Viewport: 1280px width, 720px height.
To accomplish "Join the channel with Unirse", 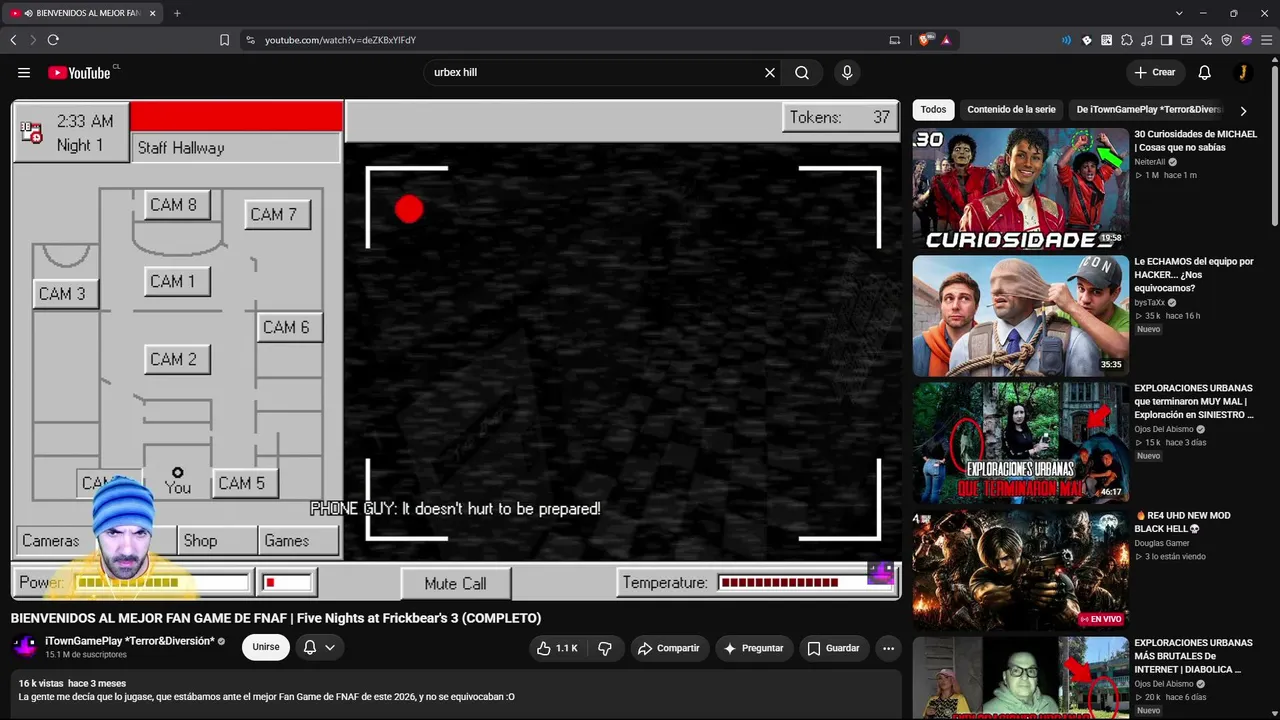I will click(266, 647).
